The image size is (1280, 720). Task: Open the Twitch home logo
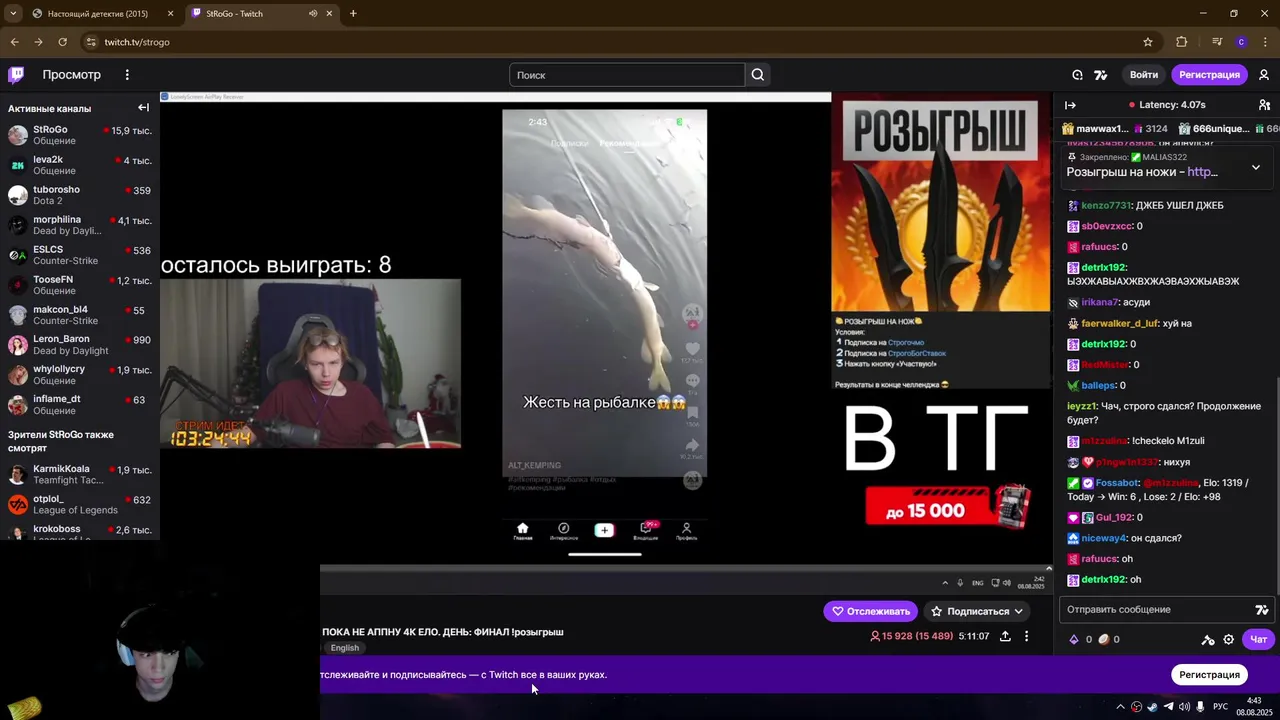click(x=16, y=75)
